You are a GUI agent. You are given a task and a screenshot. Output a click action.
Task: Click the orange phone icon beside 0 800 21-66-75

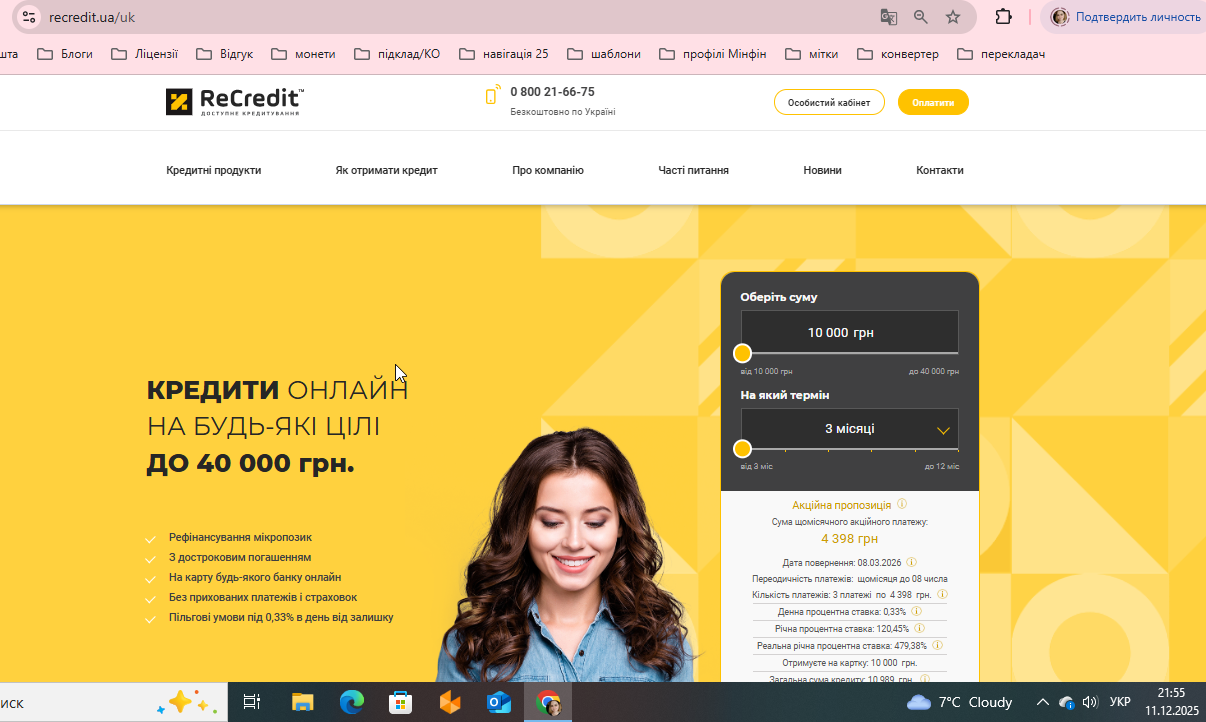click(x=492, y=95)
